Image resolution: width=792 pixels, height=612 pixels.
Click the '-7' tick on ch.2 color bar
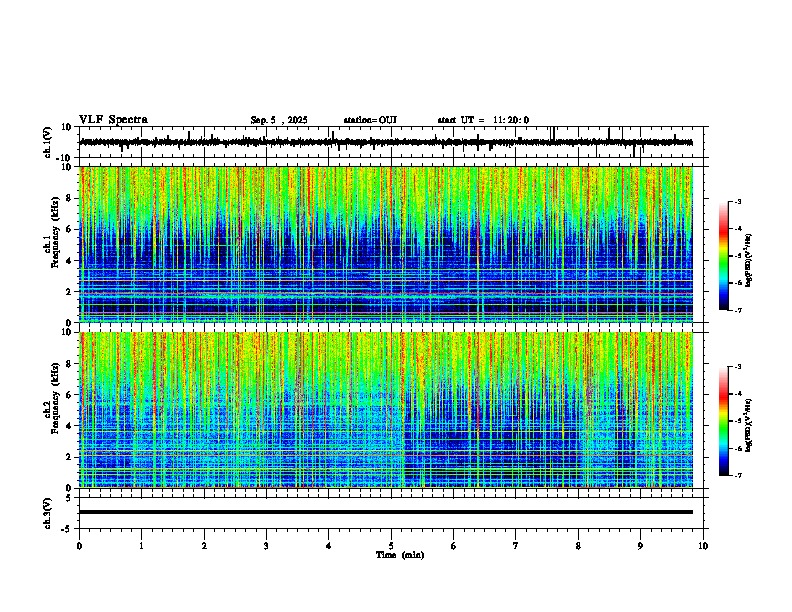(737, 476)
